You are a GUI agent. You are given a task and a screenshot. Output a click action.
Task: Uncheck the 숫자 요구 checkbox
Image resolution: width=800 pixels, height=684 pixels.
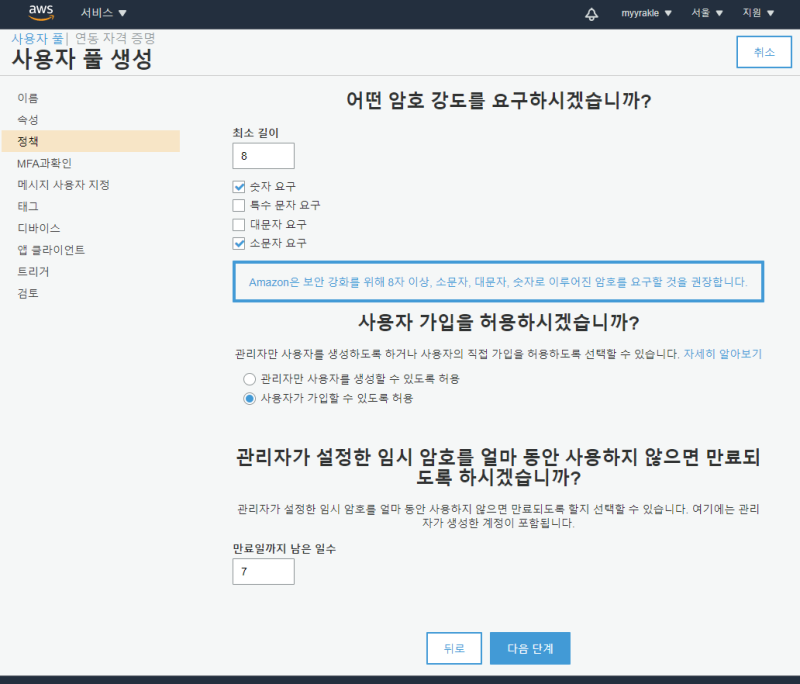(239, 186)
